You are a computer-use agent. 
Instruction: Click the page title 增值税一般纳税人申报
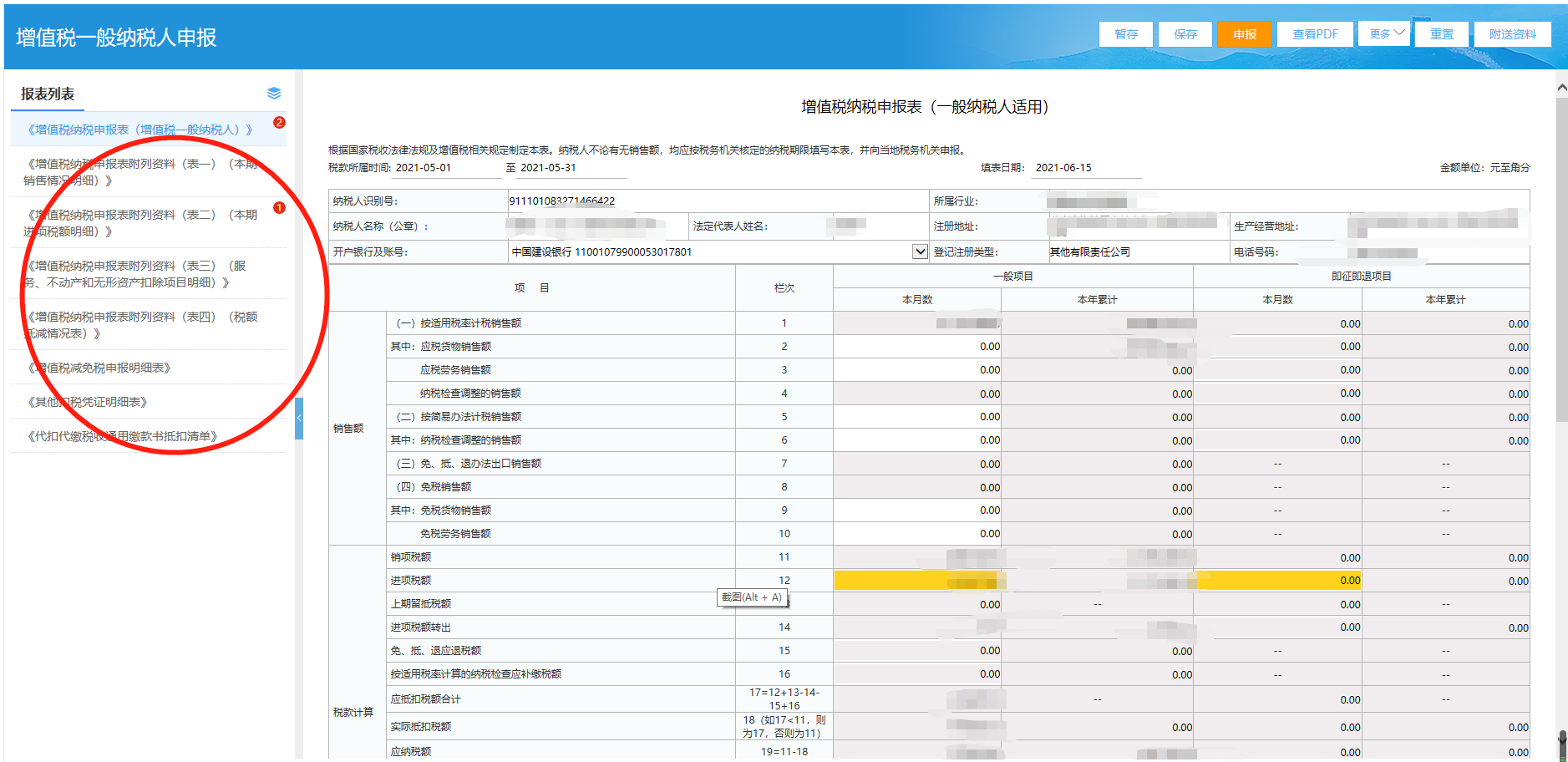[x=116, y=38]
